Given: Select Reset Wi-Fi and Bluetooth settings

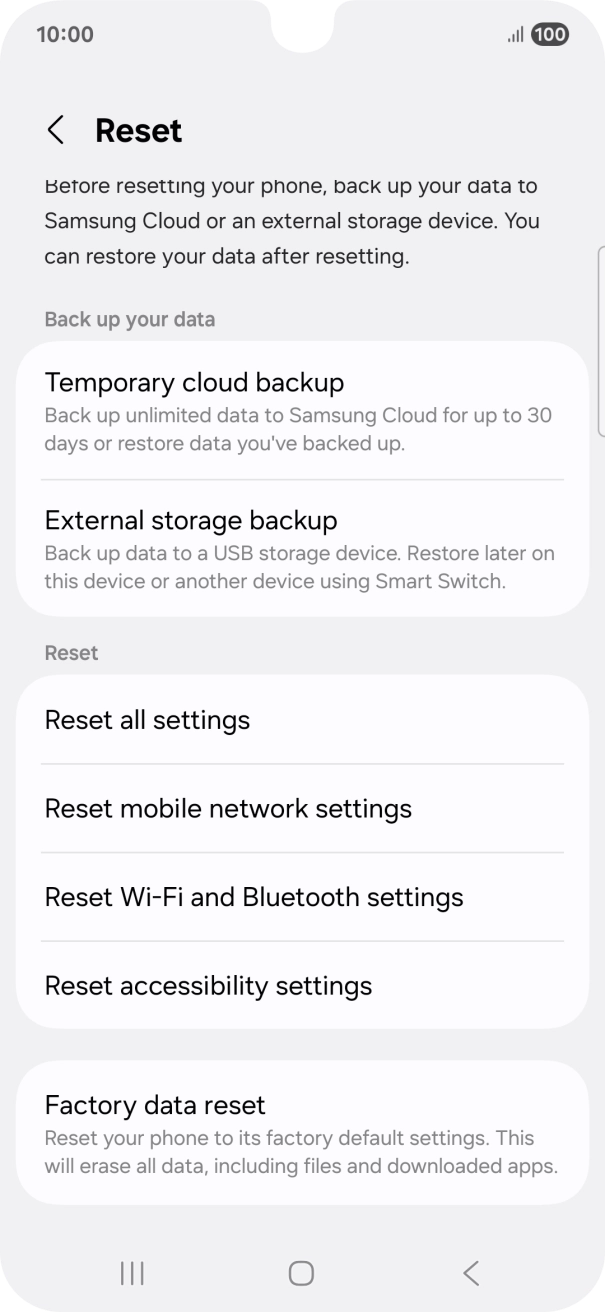Looking at the screenshot, I should click(302, 897).
